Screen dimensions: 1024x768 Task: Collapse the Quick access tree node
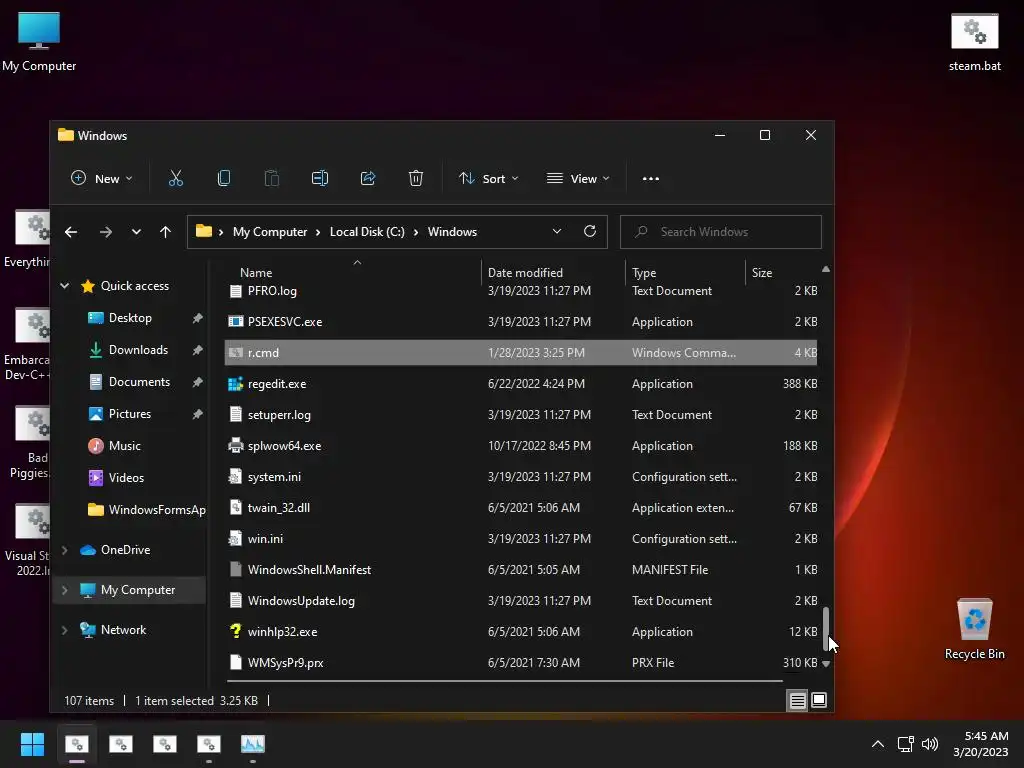(65, 285)
